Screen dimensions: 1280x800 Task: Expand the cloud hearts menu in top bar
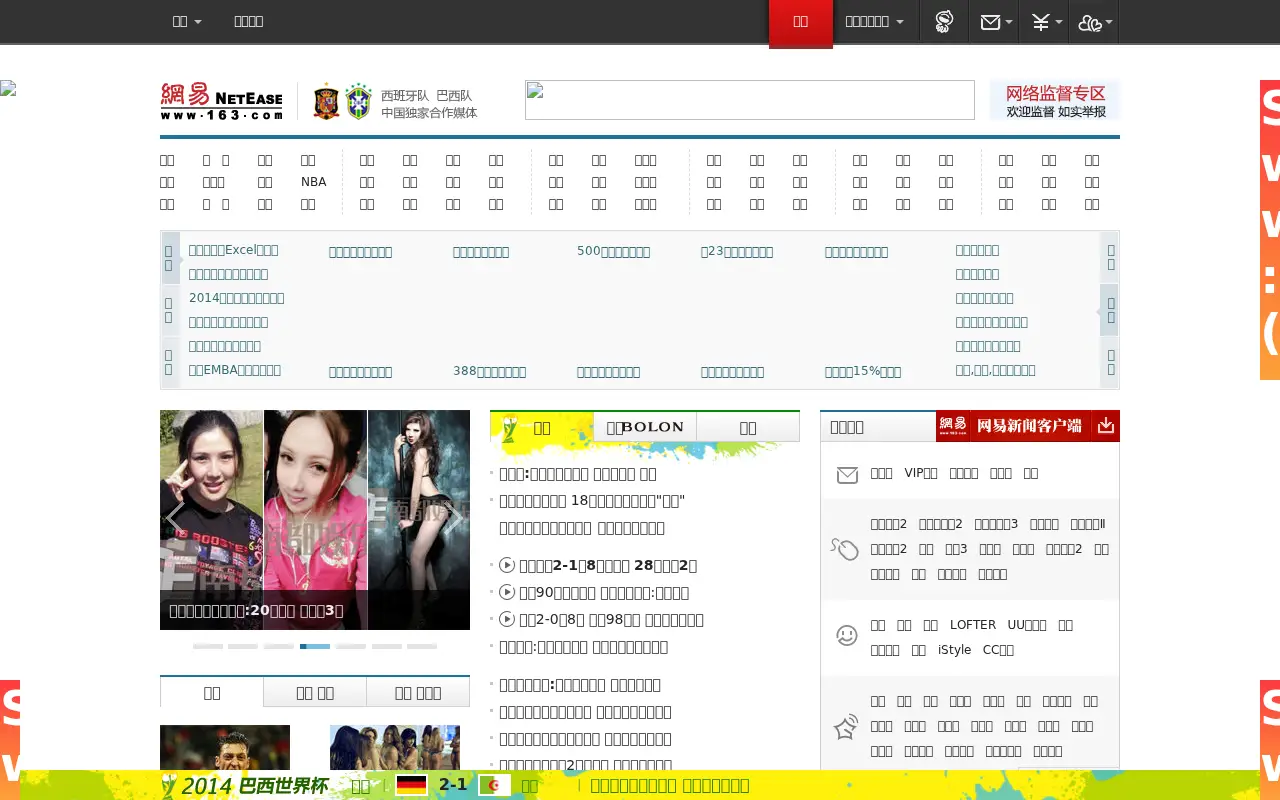[x=1094, y=22]
